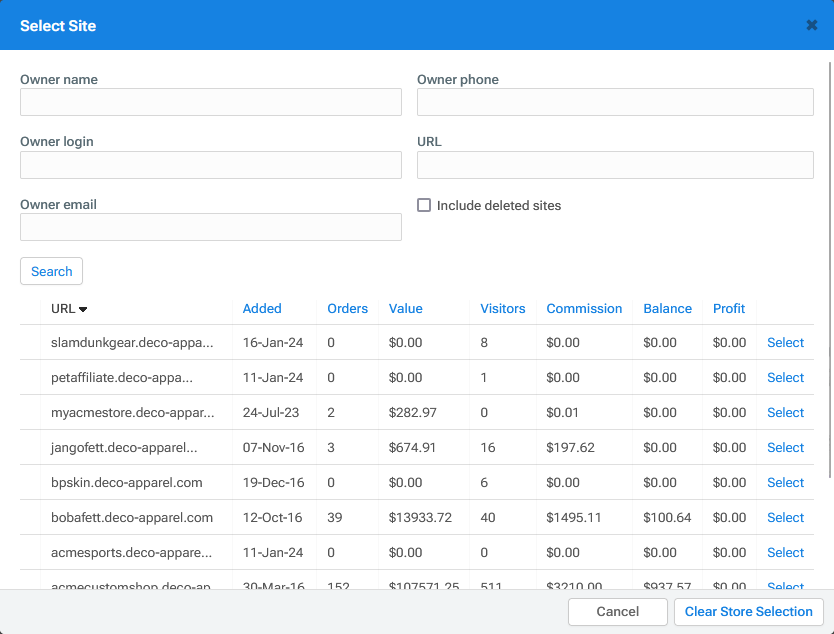This screenshot has width=834, height=634.
Task: Sort by Orders column header
Action: (x=347, y=308)
